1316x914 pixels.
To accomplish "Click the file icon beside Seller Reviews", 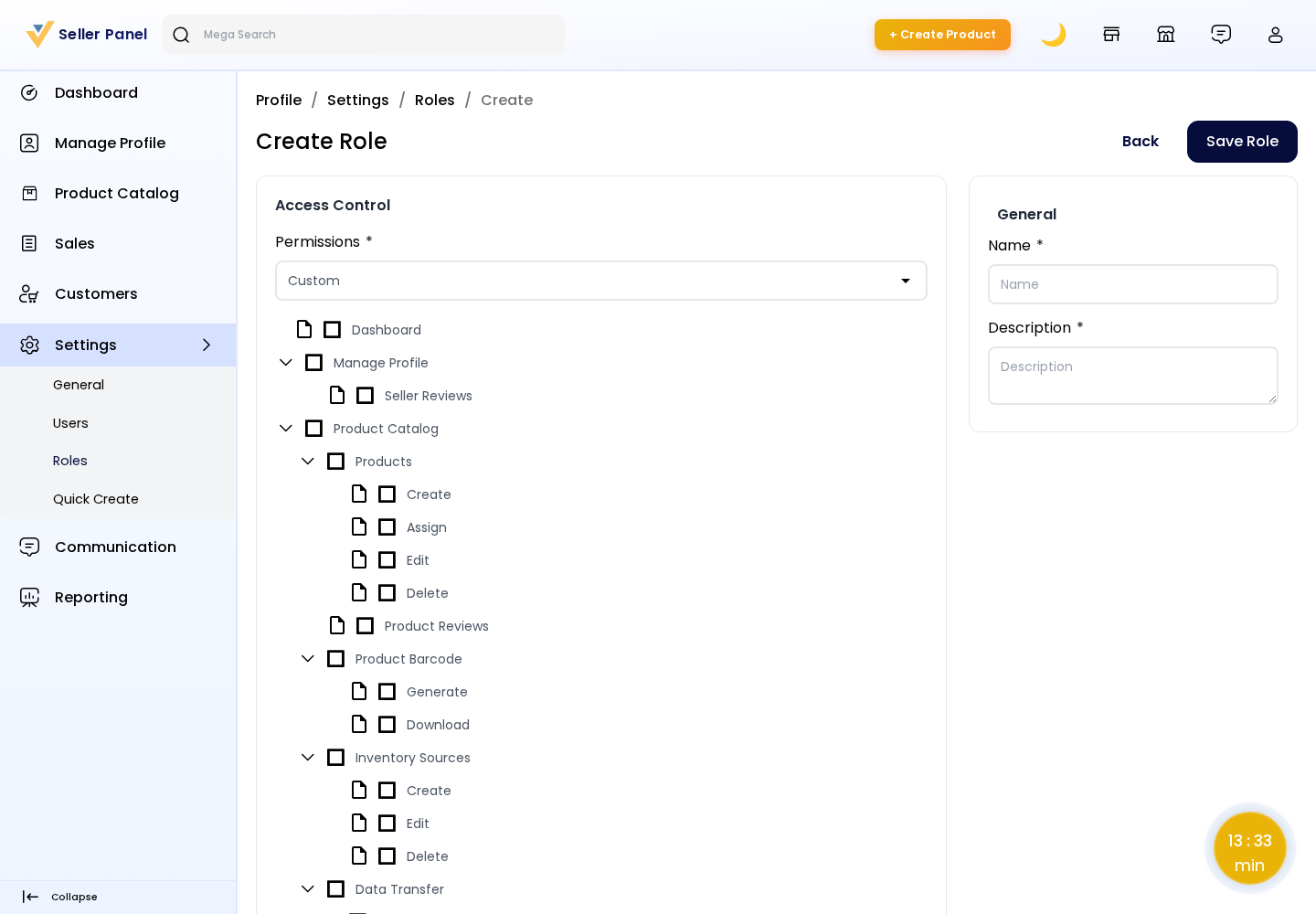I will point(337,395).
